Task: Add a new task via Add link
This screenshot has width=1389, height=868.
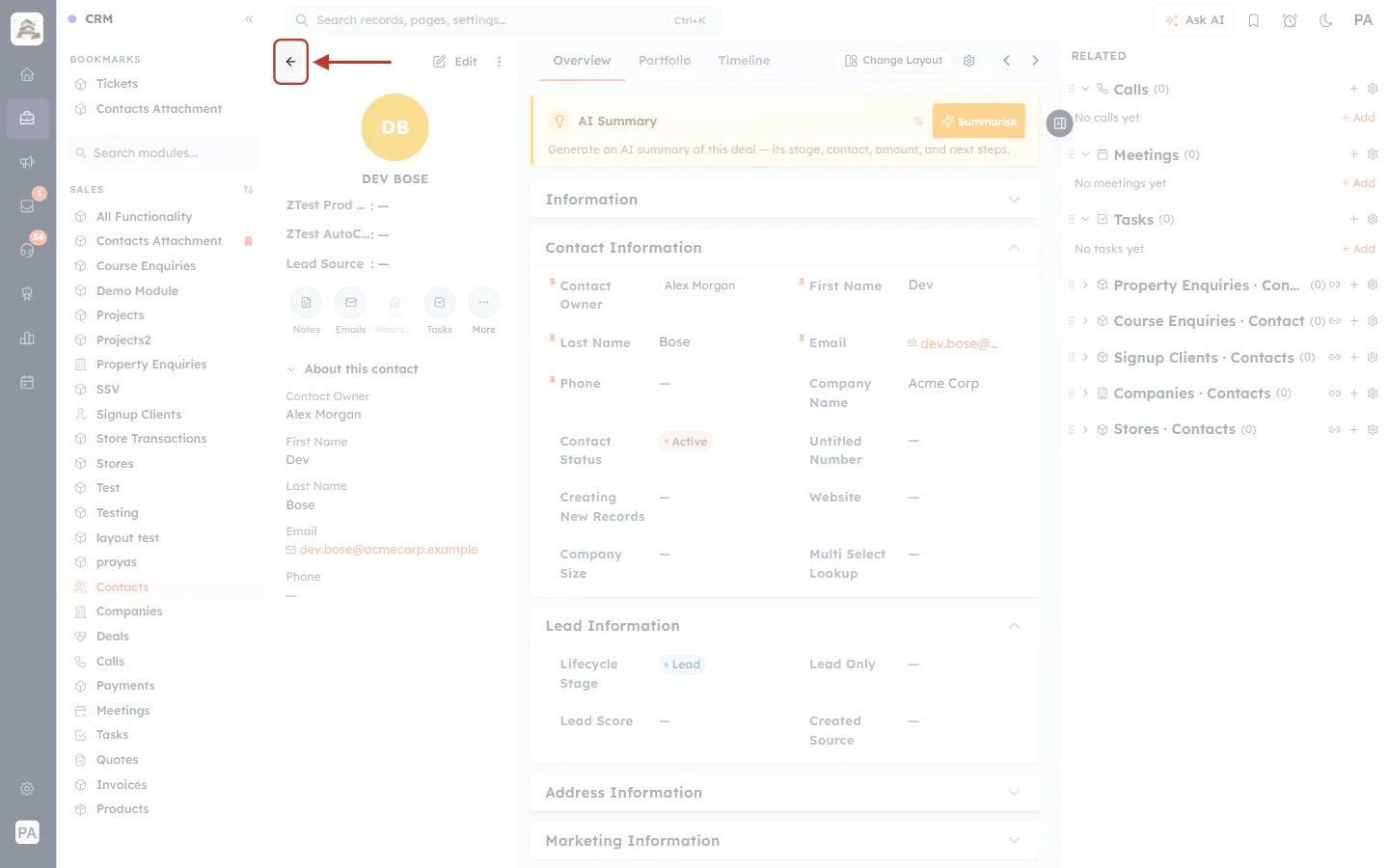Action: pos(1358,249)
